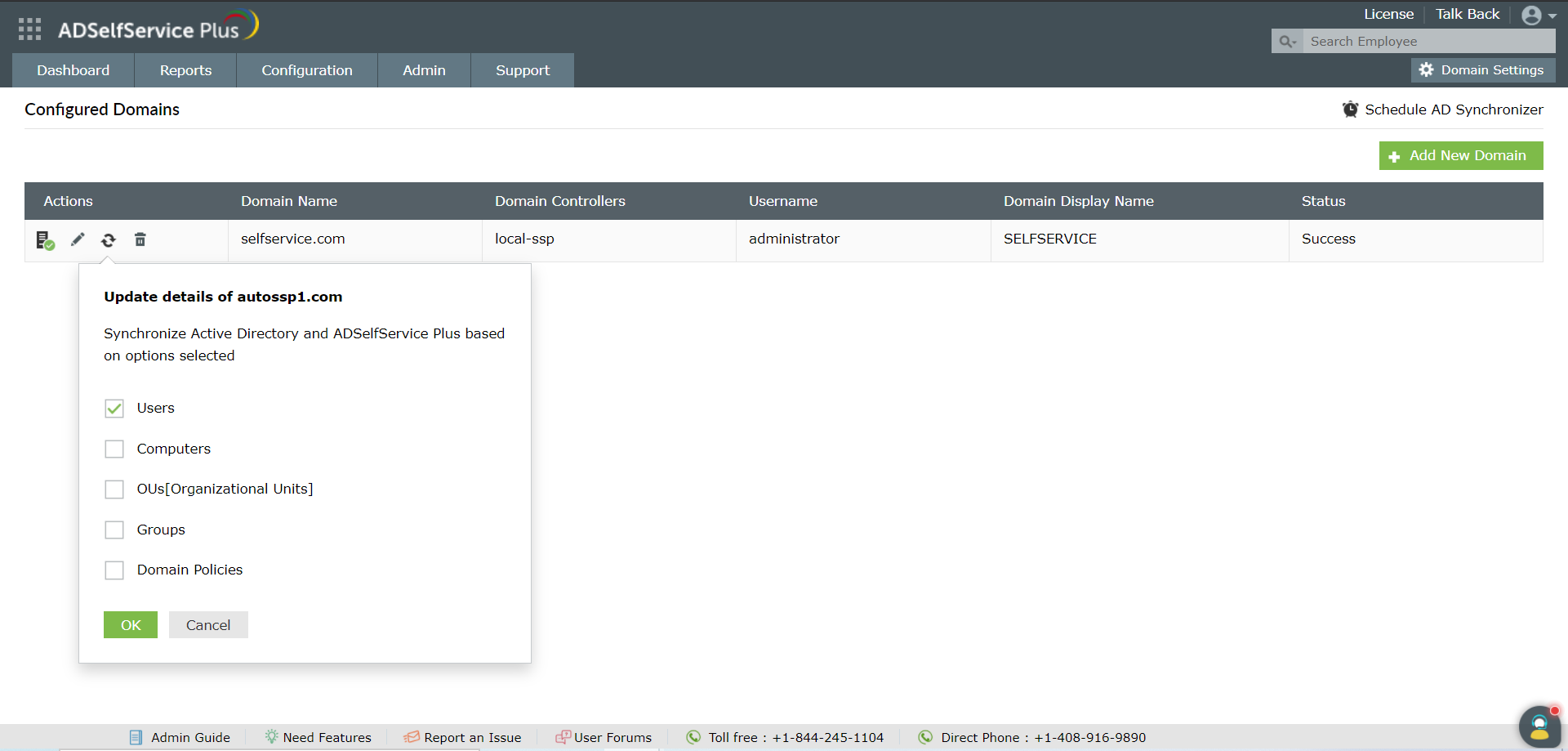Click the direct phone number +1-408-916-9890

1090,737
